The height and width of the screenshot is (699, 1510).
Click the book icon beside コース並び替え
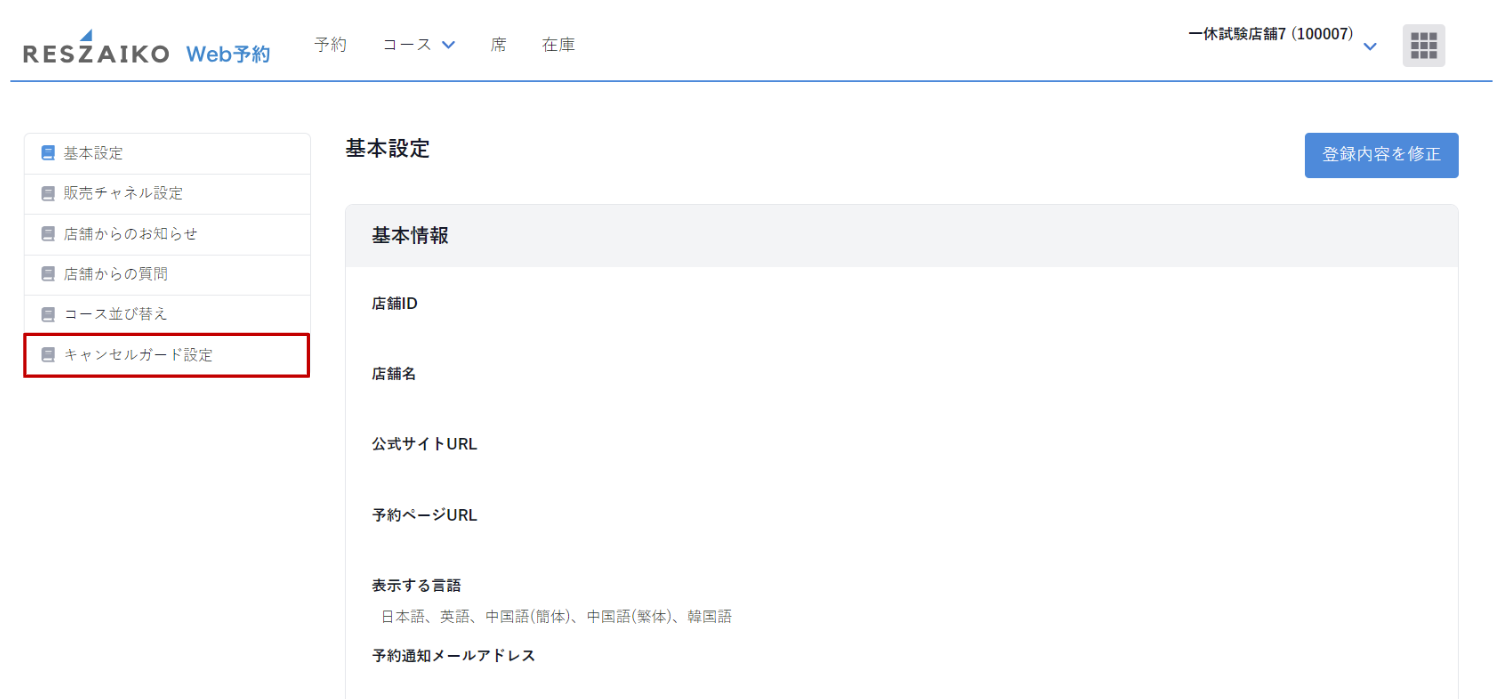click(x=48, y=314)
